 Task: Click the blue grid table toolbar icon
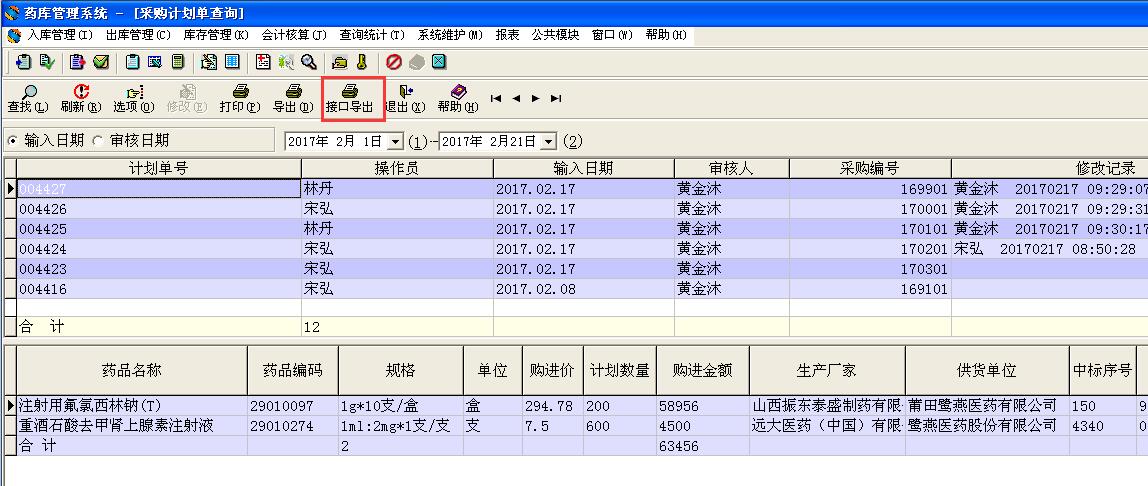point(232,62)
